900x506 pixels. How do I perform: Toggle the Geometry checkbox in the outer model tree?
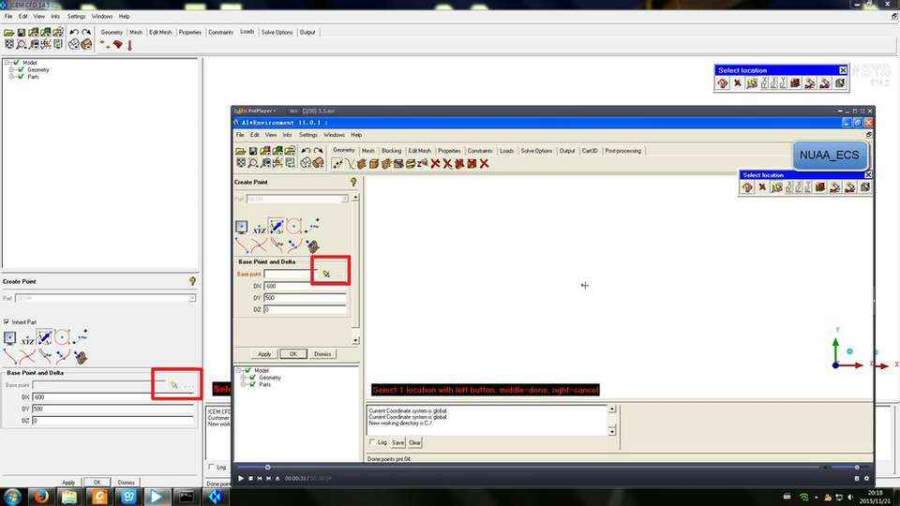[21, 69]
